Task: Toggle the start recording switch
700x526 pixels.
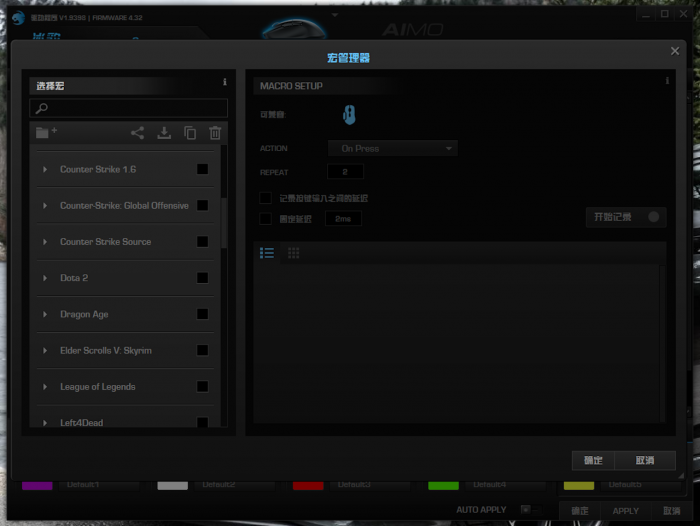Action: tap(654, 216)
